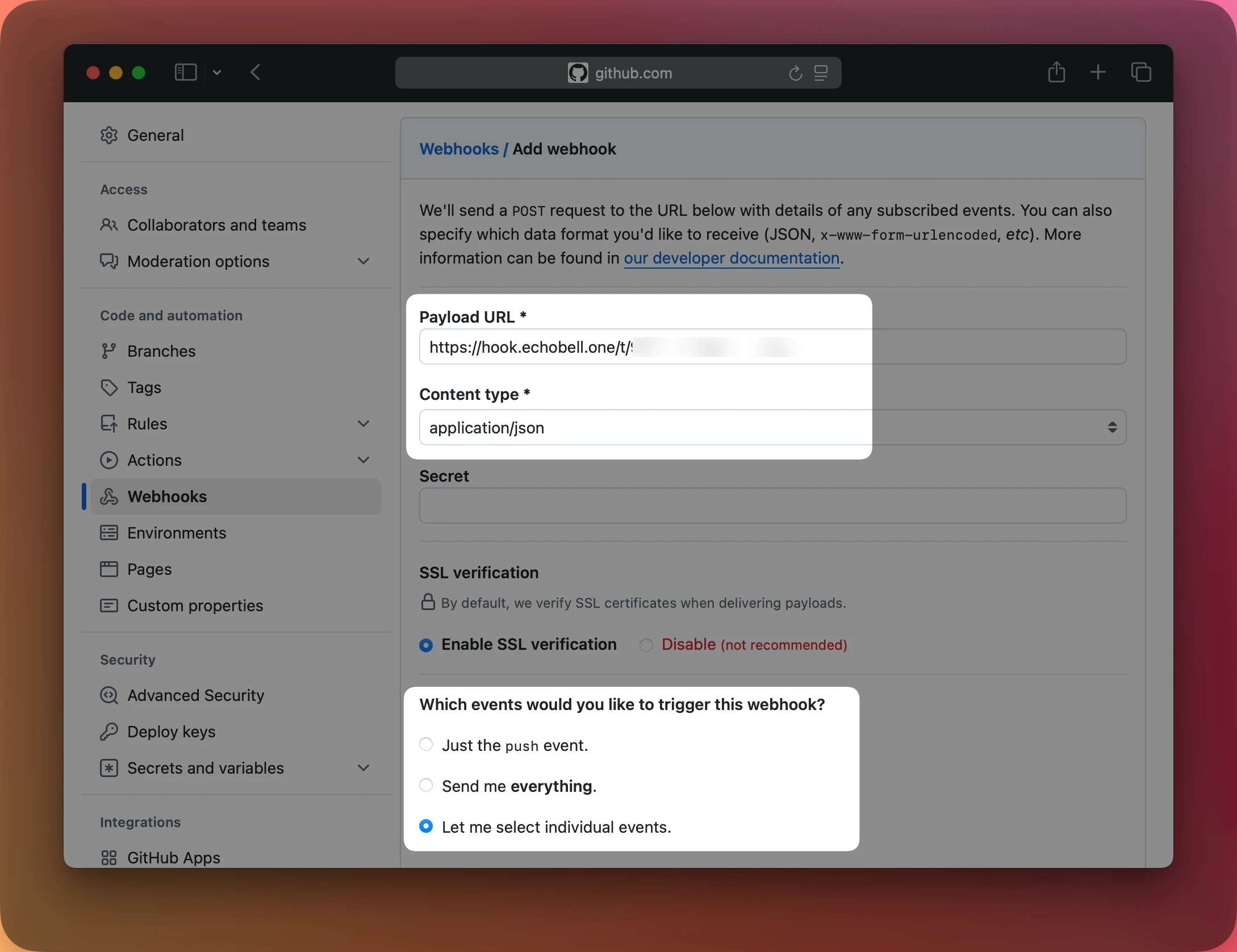Select Just the push event option
Screen dimensions: 1237x952
coord(426,745)
